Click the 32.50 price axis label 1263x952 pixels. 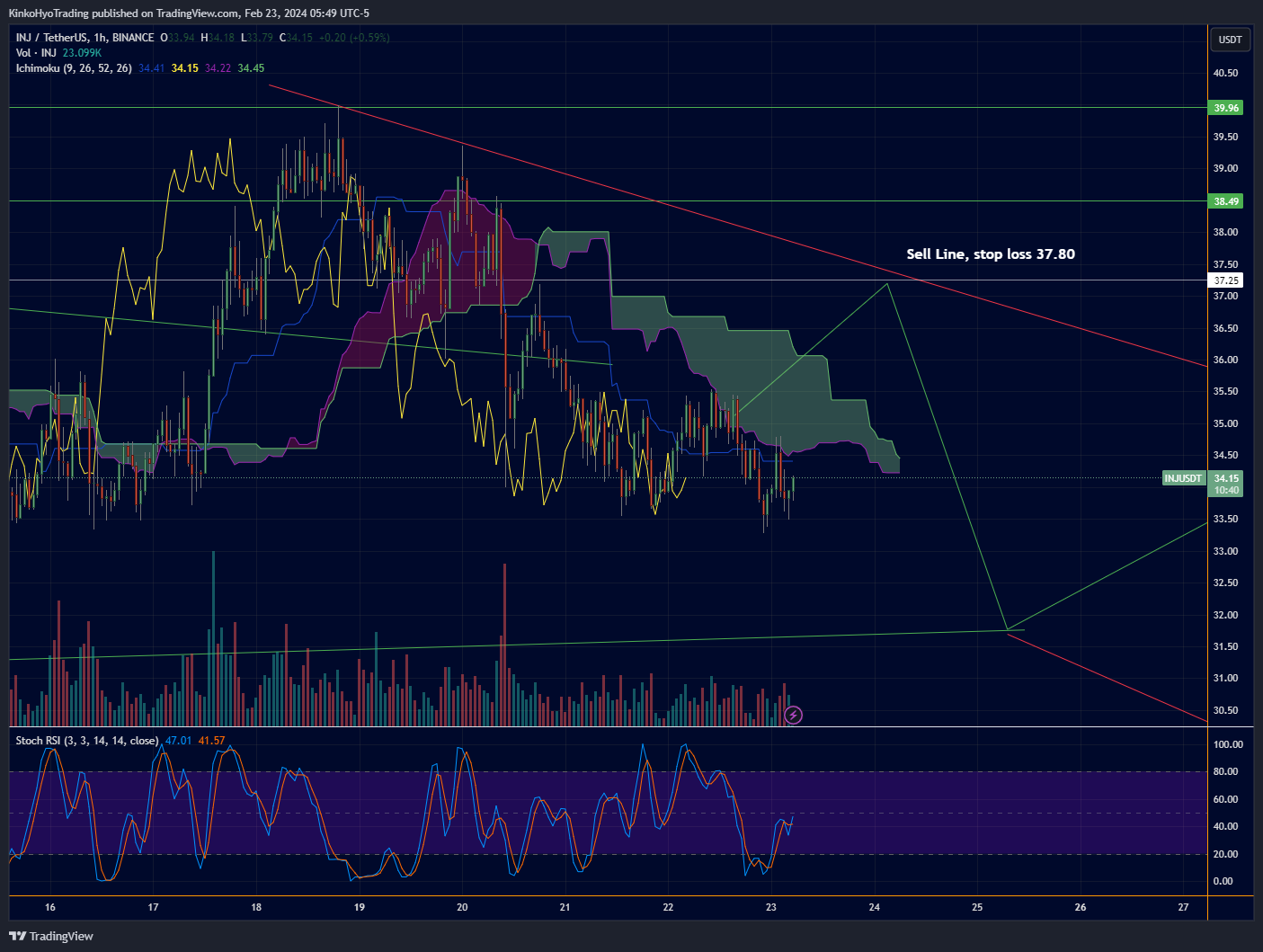1225,583
